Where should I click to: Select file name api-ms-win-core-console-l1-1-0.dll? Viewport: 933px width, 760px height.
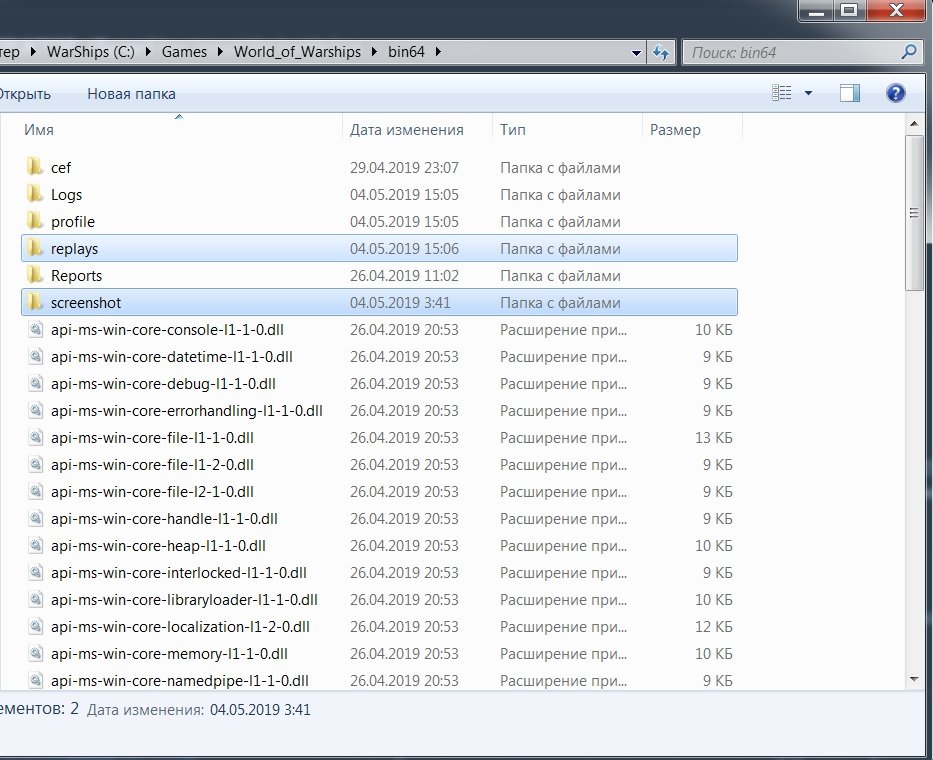pos(167,330)
